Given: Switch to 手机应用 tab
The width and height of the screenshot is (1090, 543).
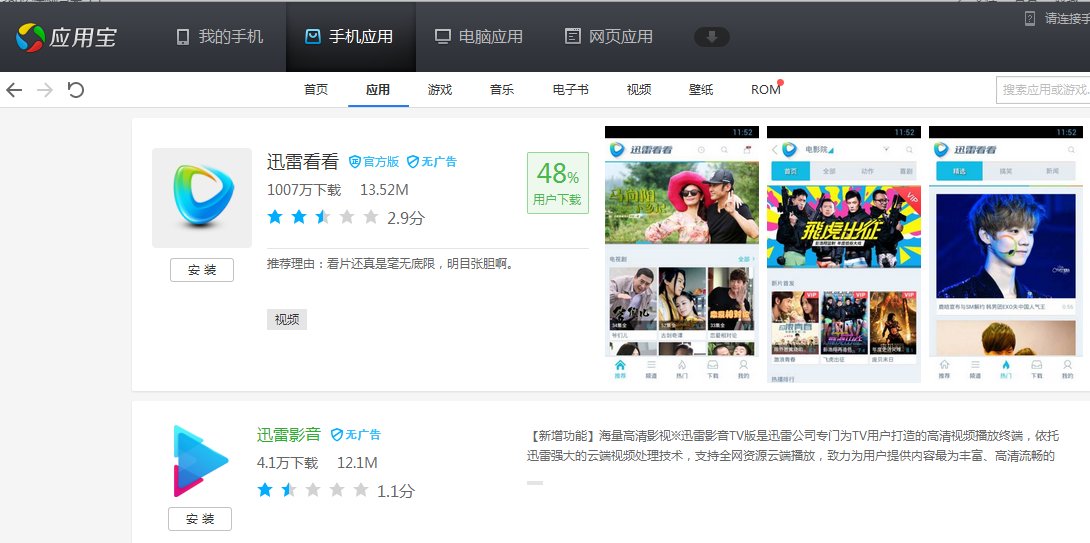Looking at the screenshot, I should click(349, 37).
